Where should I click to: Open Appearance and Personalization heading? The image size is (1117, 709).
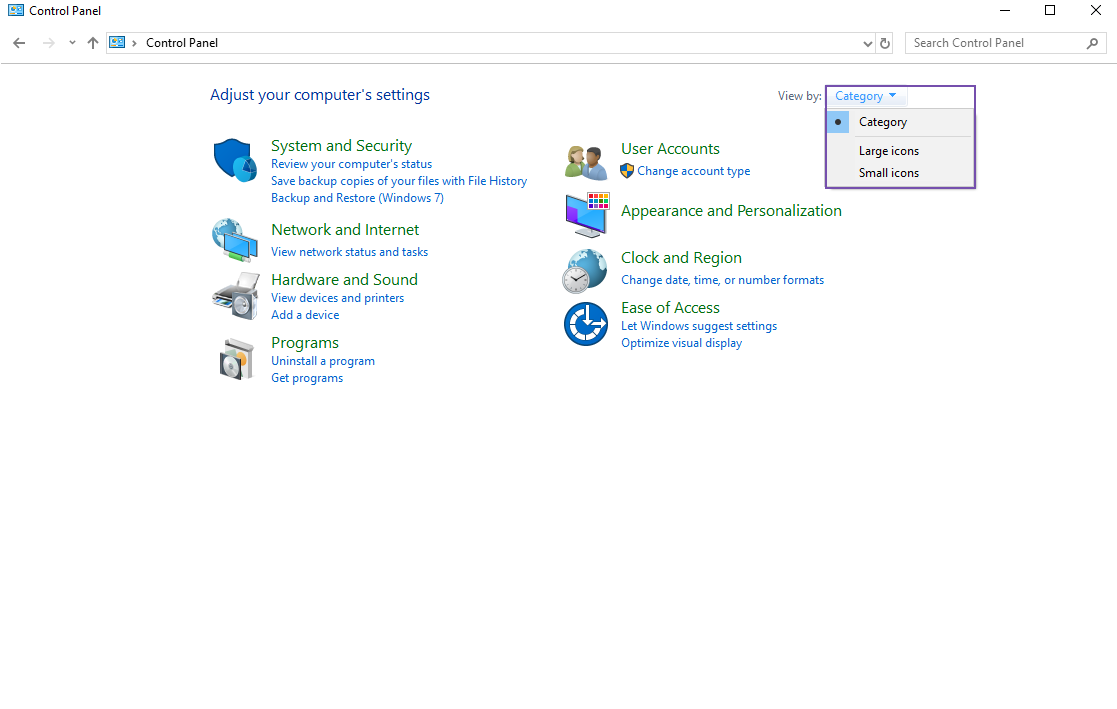pos(731,211)
